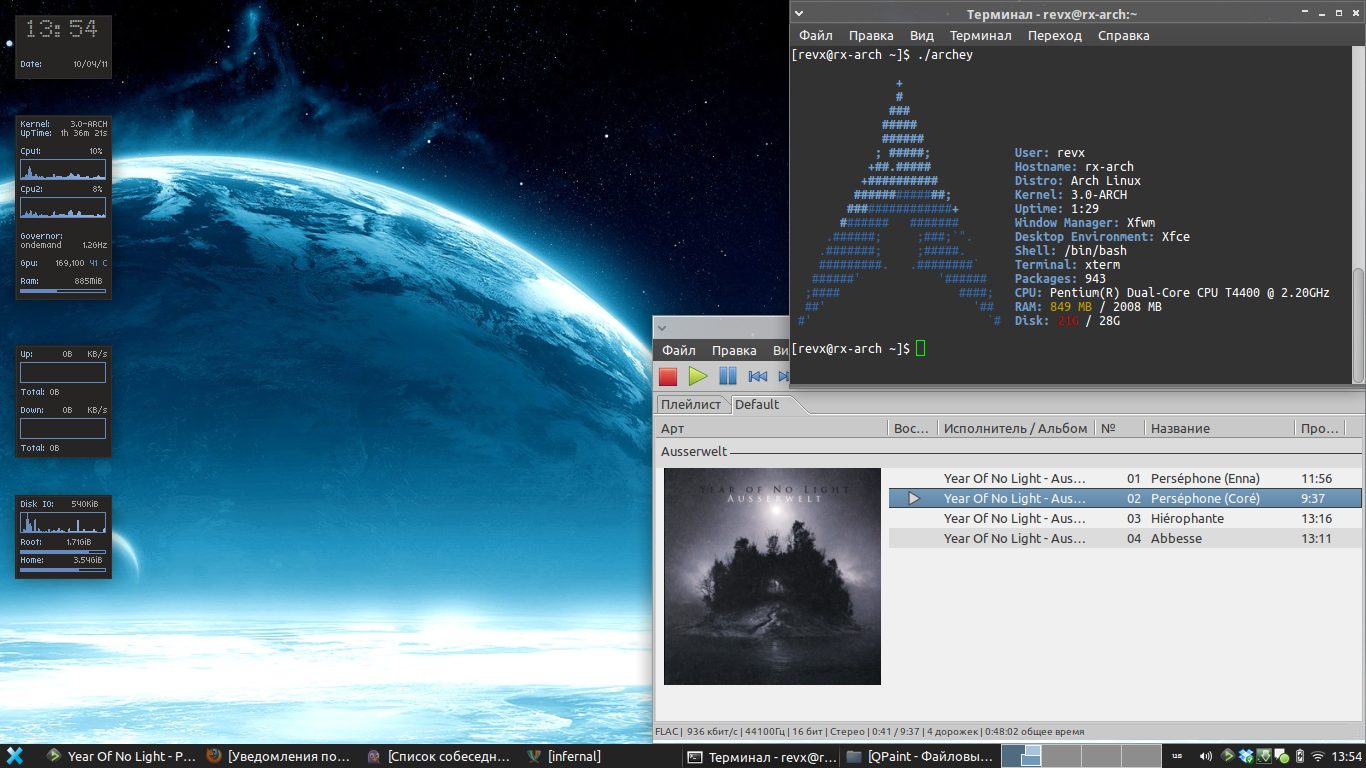Click the us keyboard layout indicator
Screen dimensions: 1366x768
pos(1178,756)
